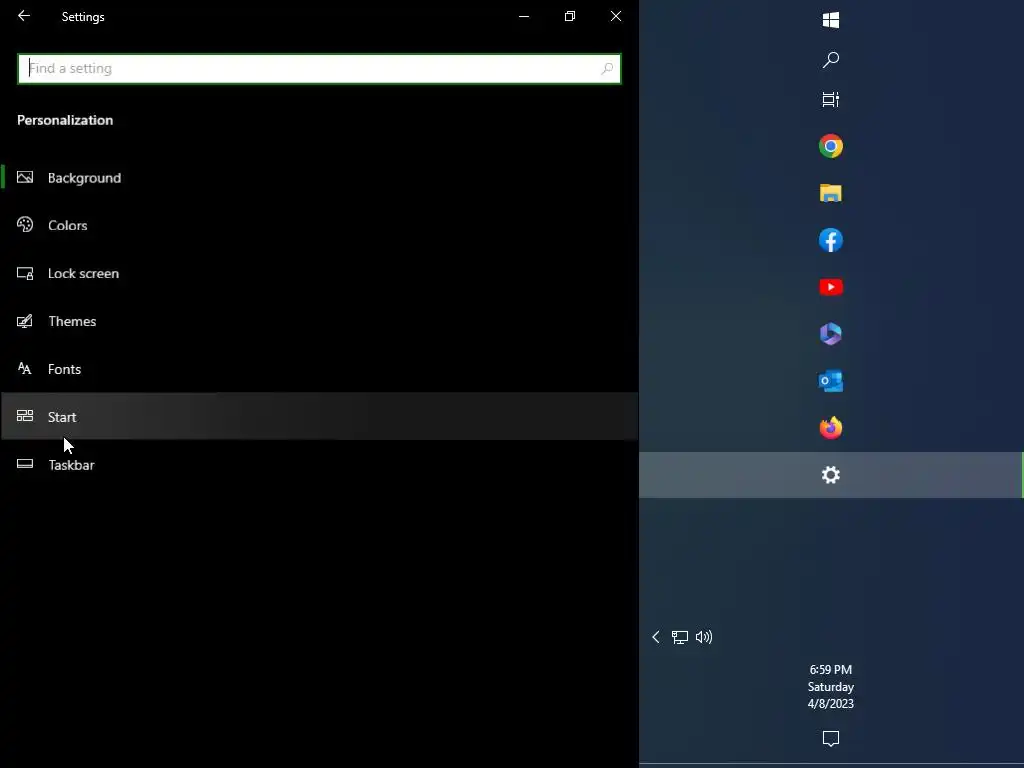Click the Background picture icon

25,177
